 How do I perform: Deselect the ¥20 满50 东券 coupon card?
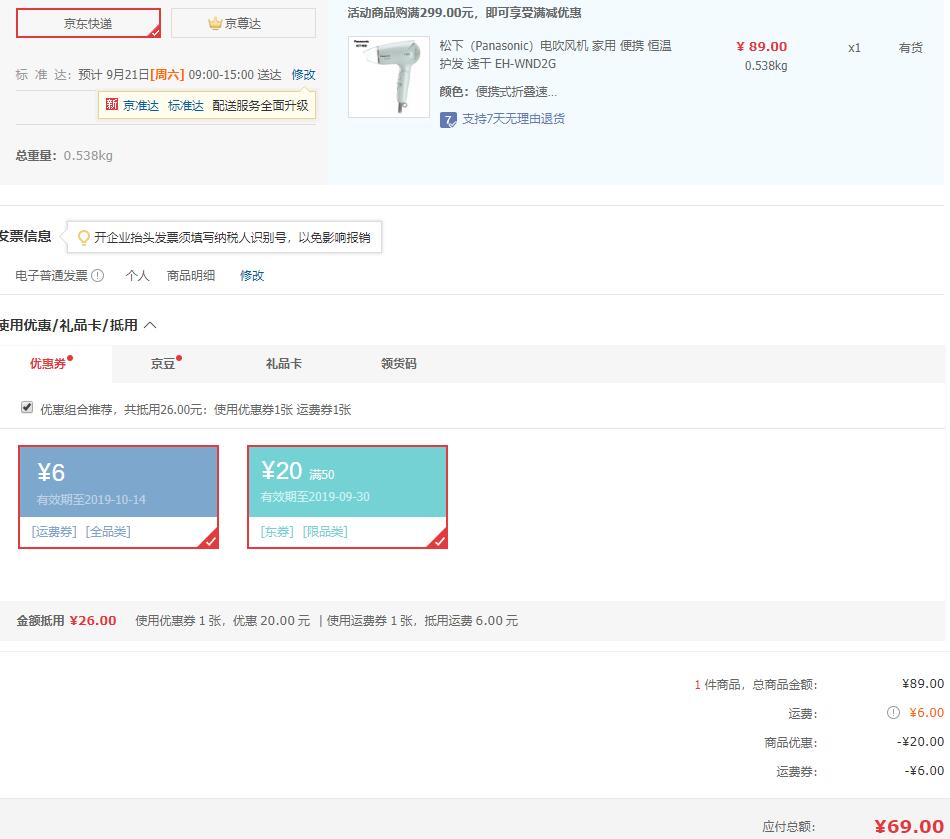(347, 497)
